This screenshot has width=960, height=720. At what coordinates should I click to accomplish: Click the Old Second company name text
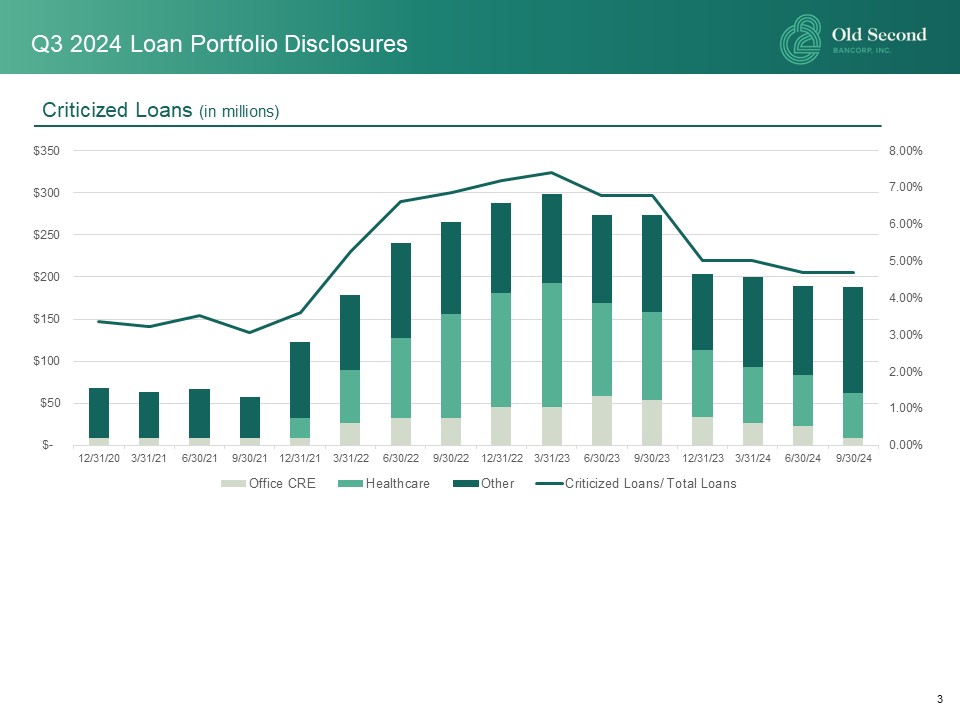point(879,35)
